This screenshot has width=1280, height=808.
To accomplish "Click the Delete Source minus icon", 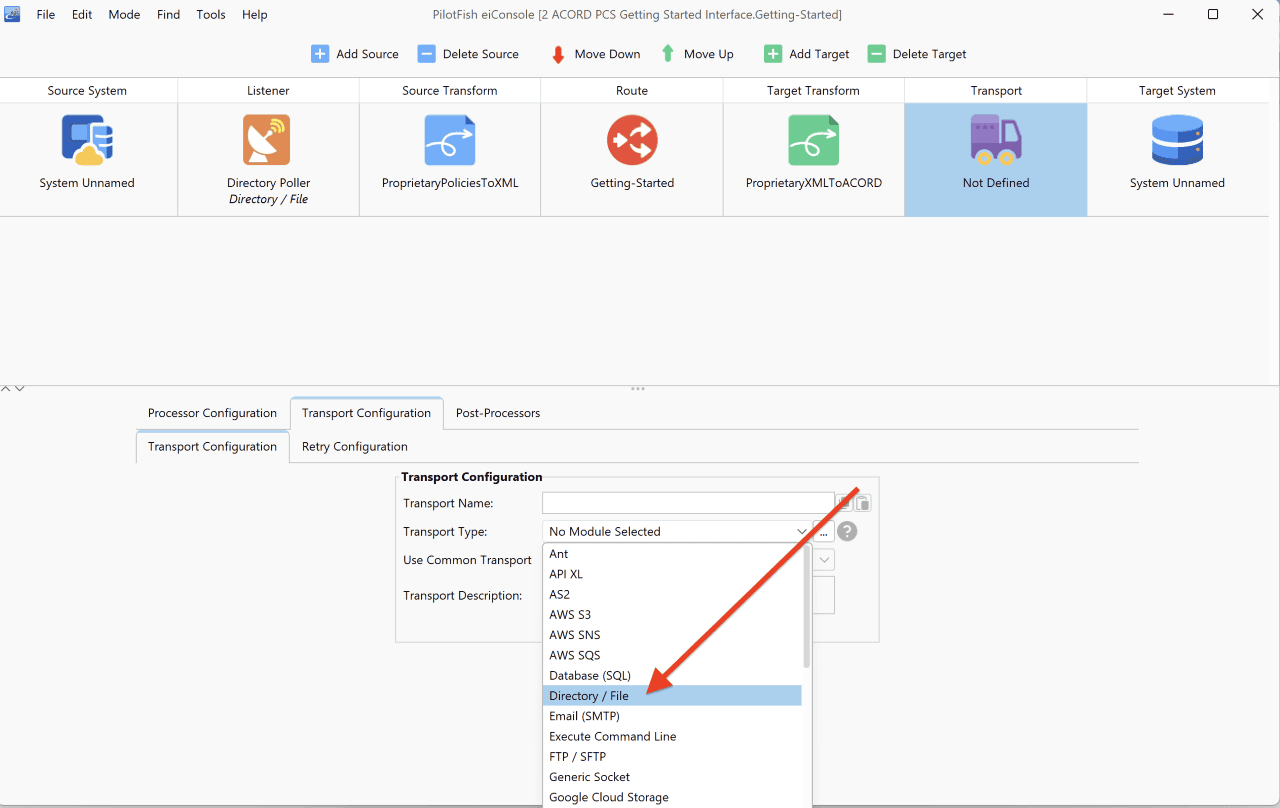I will click(427, 54).
